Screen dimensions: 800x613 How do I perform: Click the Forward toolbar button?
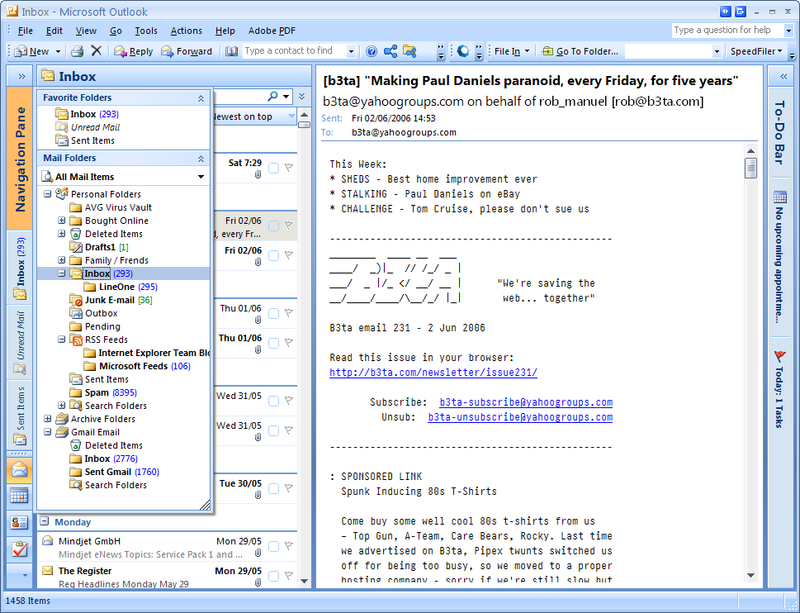tap(187, 51)
